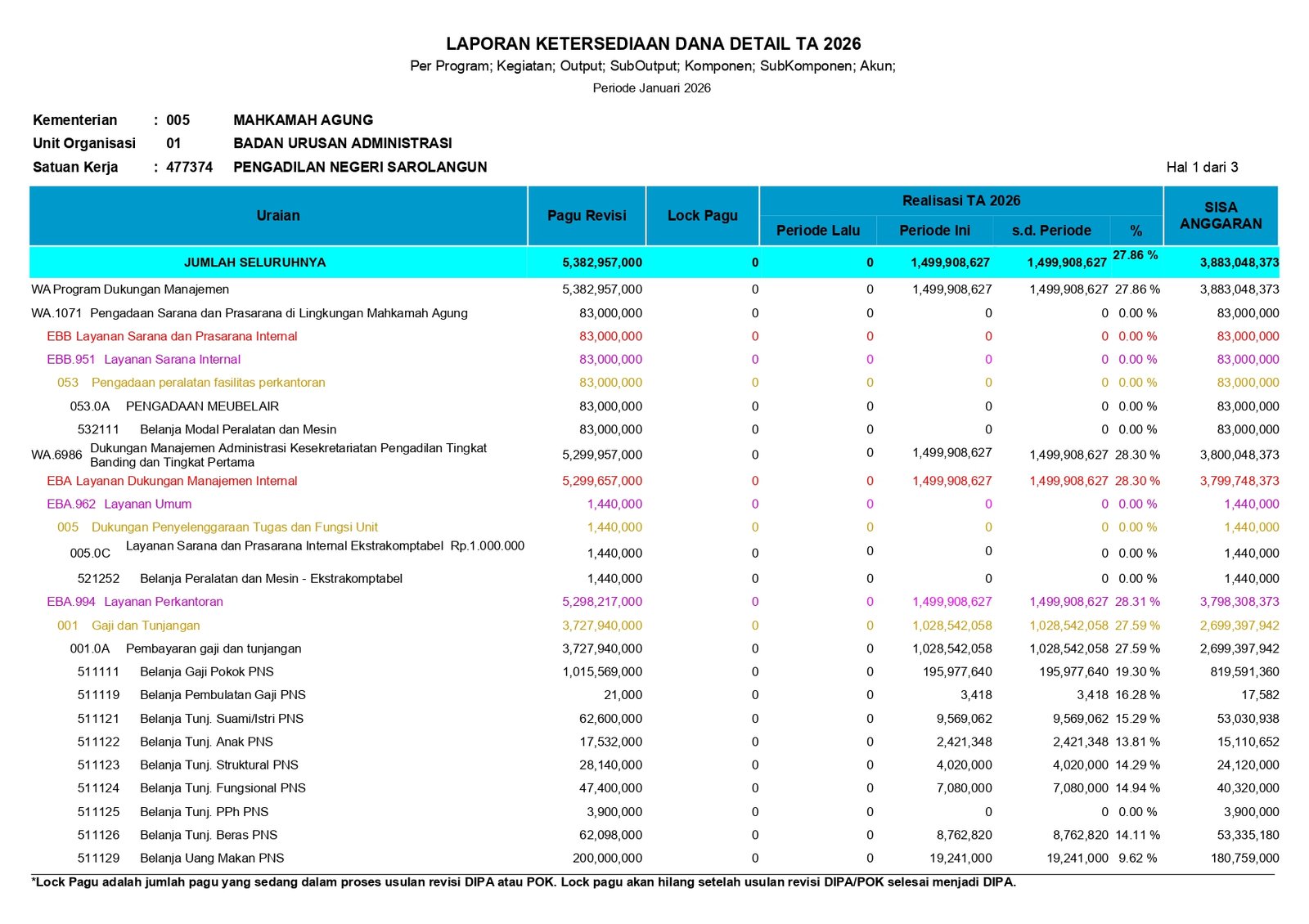Select the EBB.951 Layanan Sarana Internal row

pos(143,359)
